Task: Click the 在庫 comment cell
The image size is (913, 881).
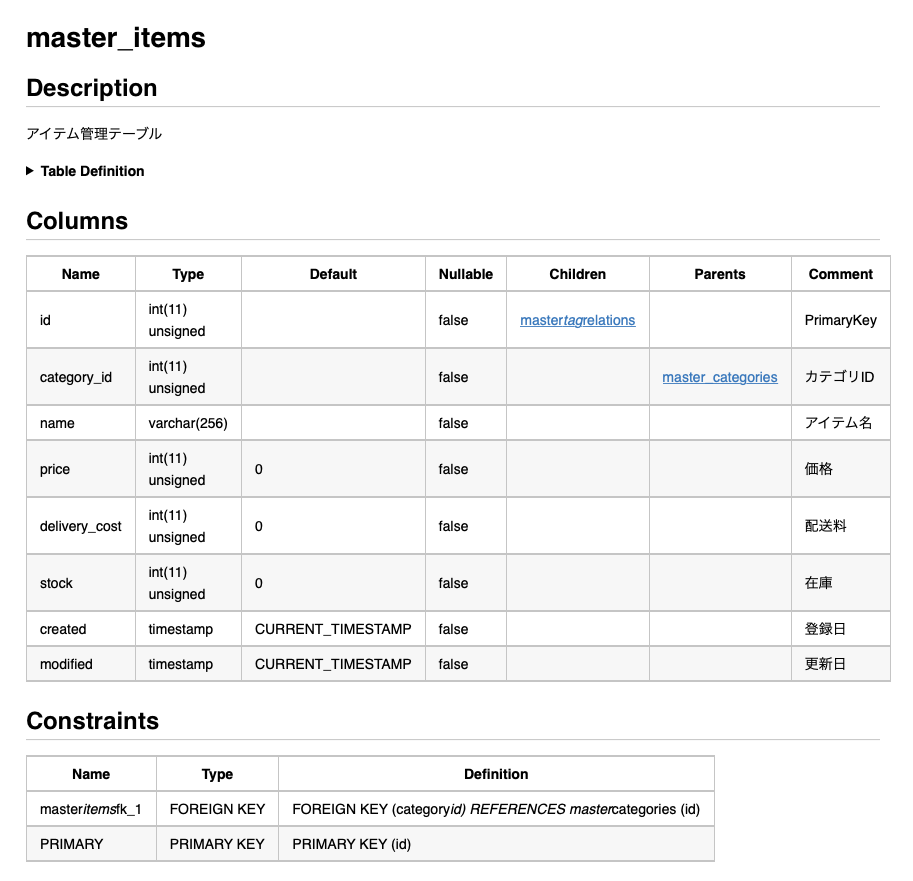Action: [x=840, y=583]
